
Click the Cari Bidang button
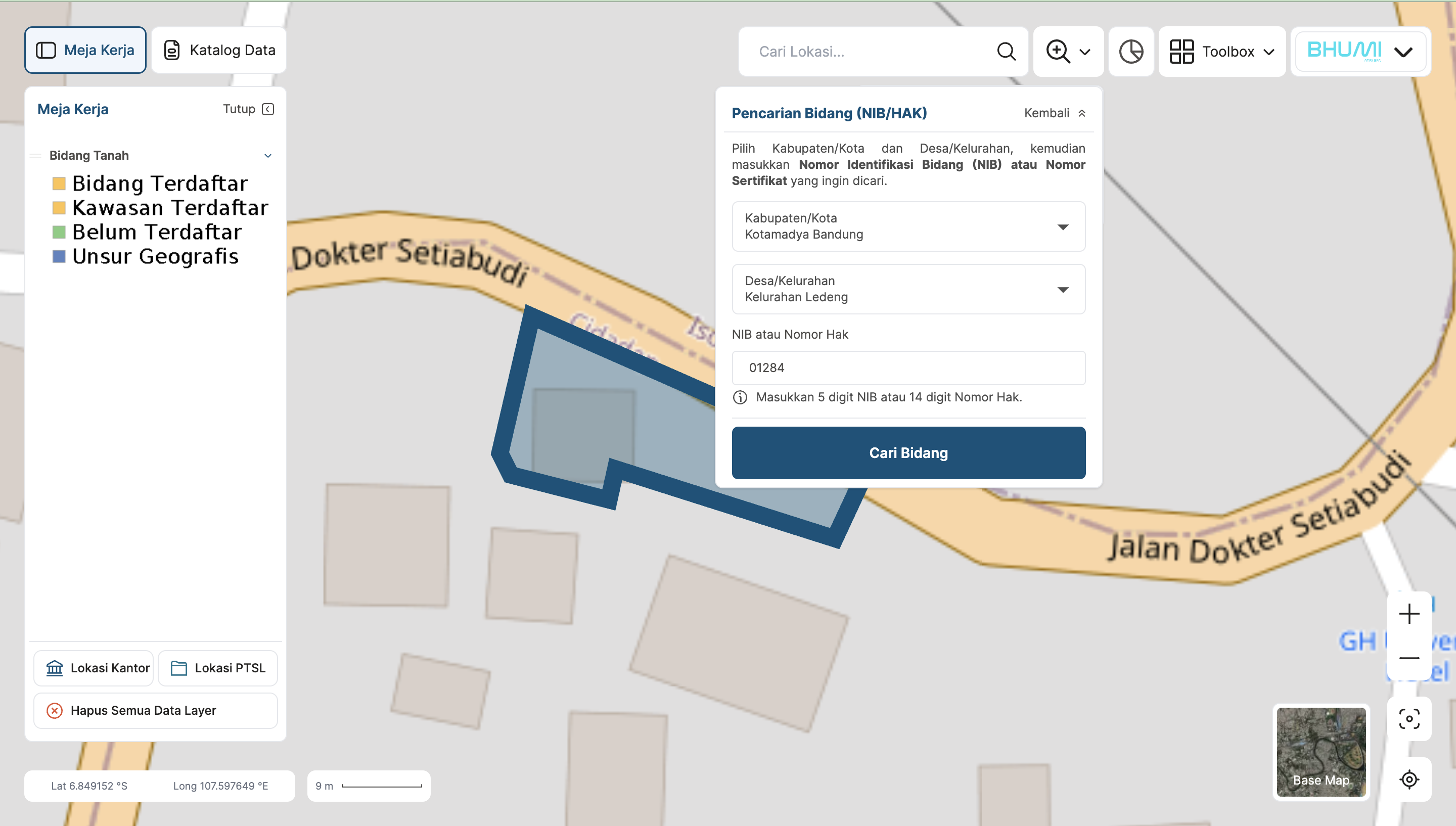[x=908, y=453]
